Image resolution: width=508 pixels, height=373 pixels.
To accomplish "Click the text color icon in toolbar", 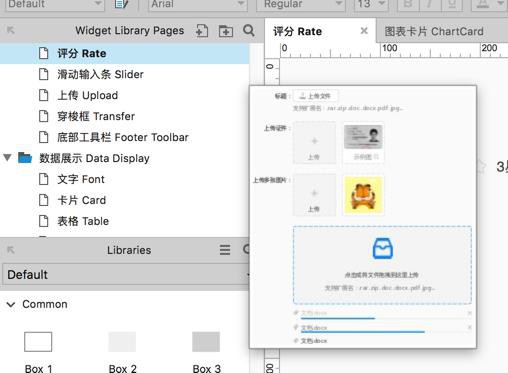I will 483,4.
